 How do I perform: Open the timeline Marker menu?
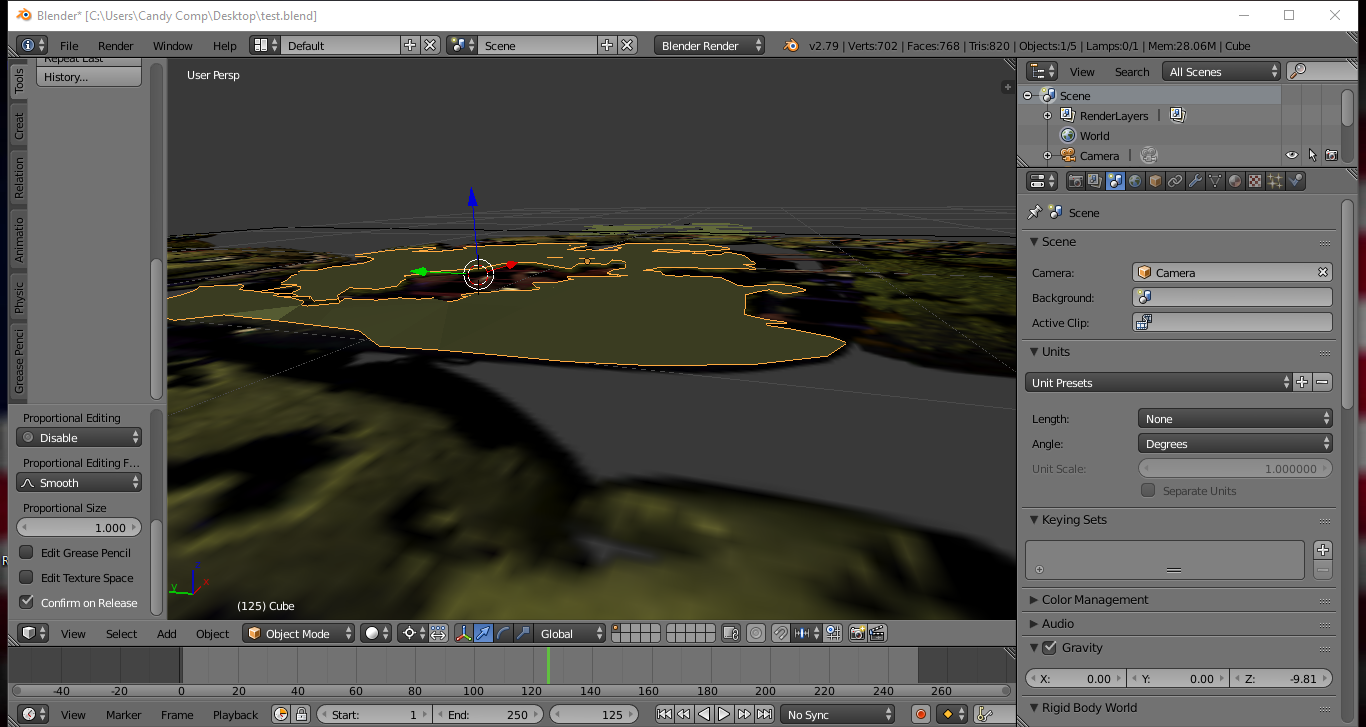[x=124, y=714]
